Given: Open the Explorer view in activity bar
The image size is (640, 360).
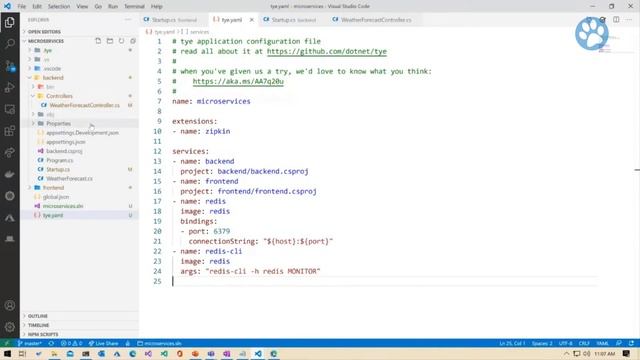Looking at the screenshot, I should click(x=10, y=22).
